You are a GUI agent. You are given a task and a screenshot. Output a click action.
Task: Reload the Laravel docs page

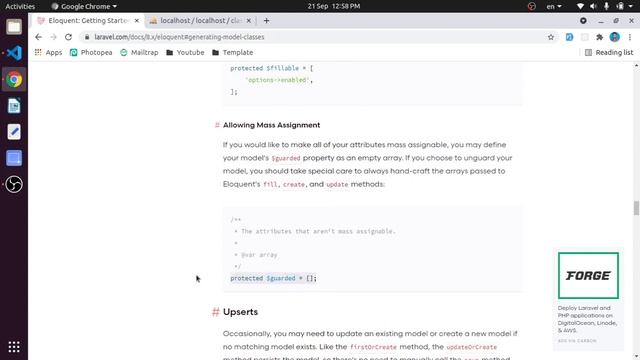[x=68, y=37]
